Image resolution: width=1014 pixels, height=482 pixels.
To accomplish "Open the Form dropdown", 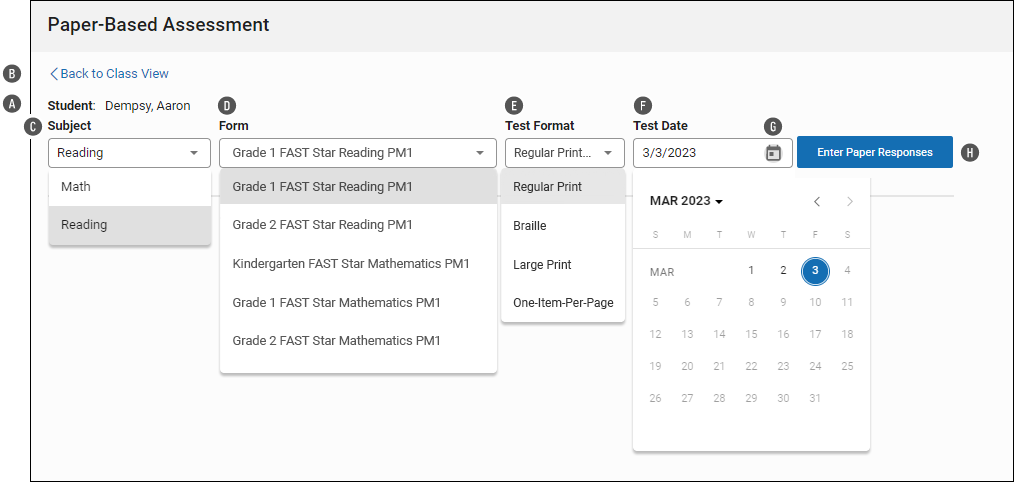I will point(358,153).
